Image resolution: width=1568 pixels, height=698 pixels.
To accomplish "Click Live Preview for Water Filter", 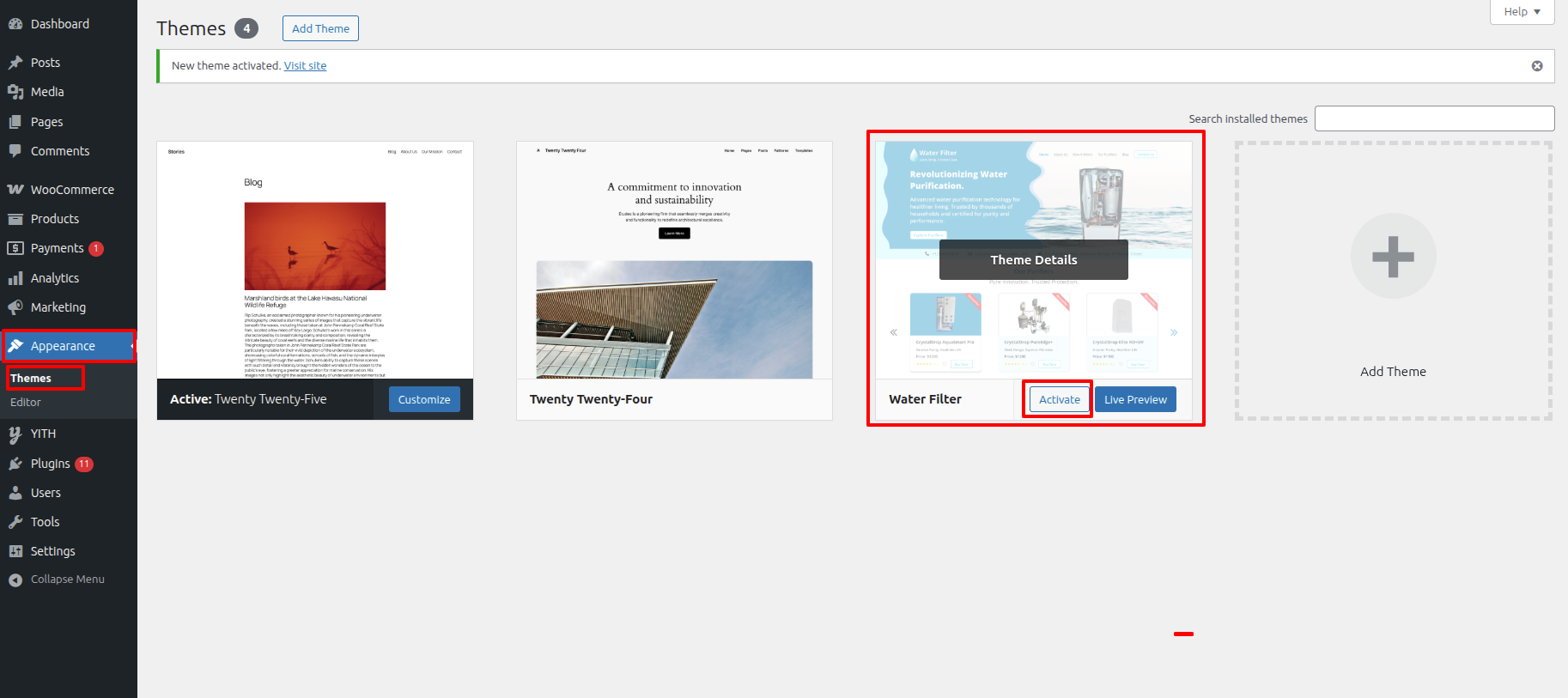I will [x=1135, y=399].
